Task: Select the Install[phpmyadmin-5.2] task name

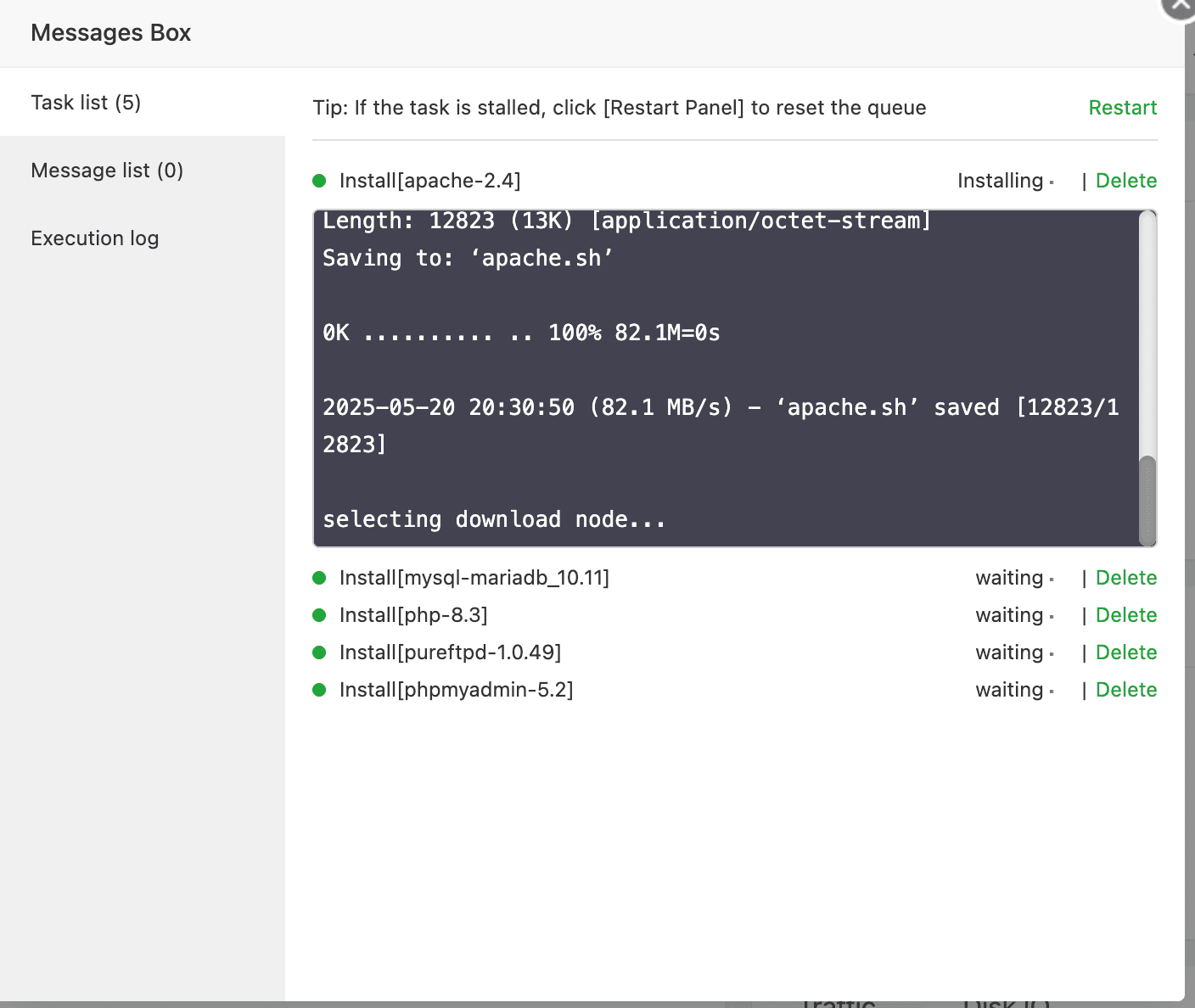Action: click(456, 690)
